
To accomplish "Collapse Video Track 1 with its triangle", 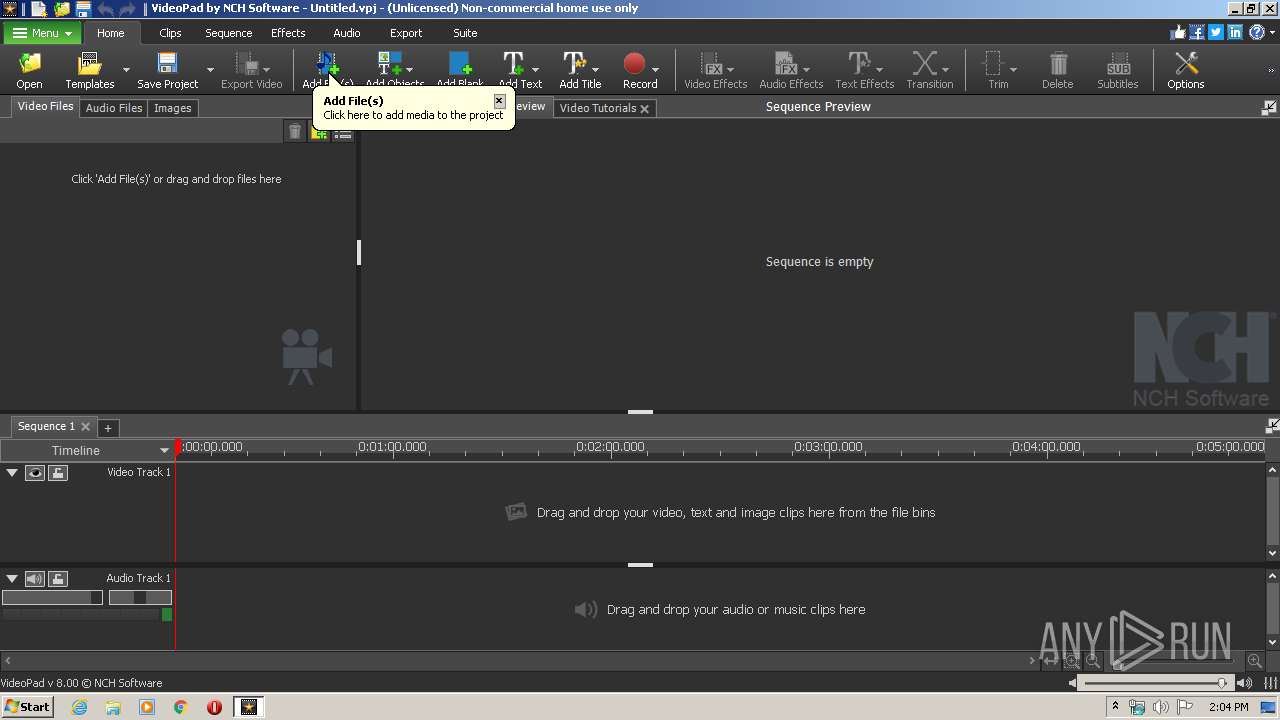I will click(12, 473).
